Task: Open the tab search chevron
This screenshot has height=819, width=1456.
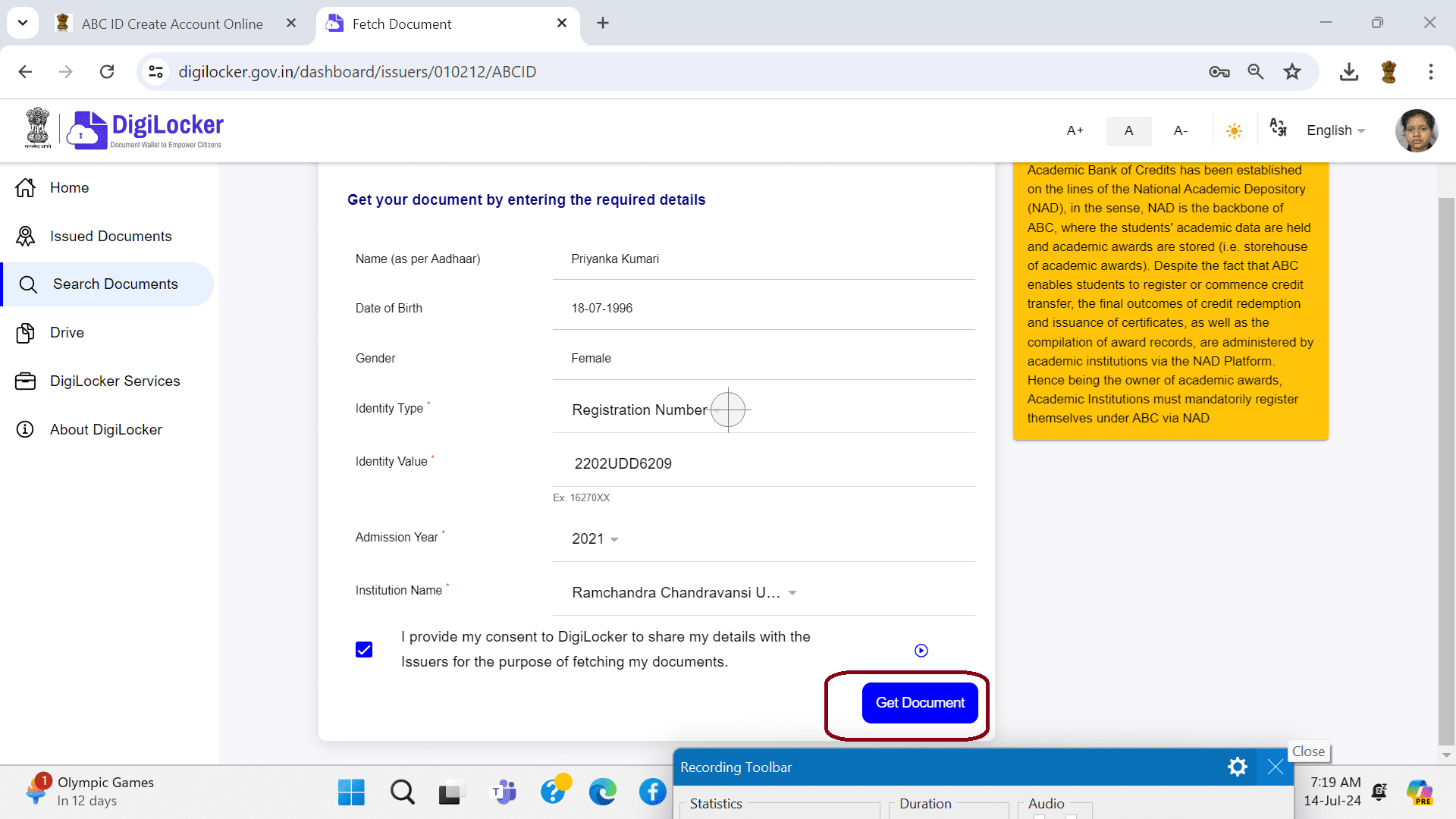Action: 23,23
